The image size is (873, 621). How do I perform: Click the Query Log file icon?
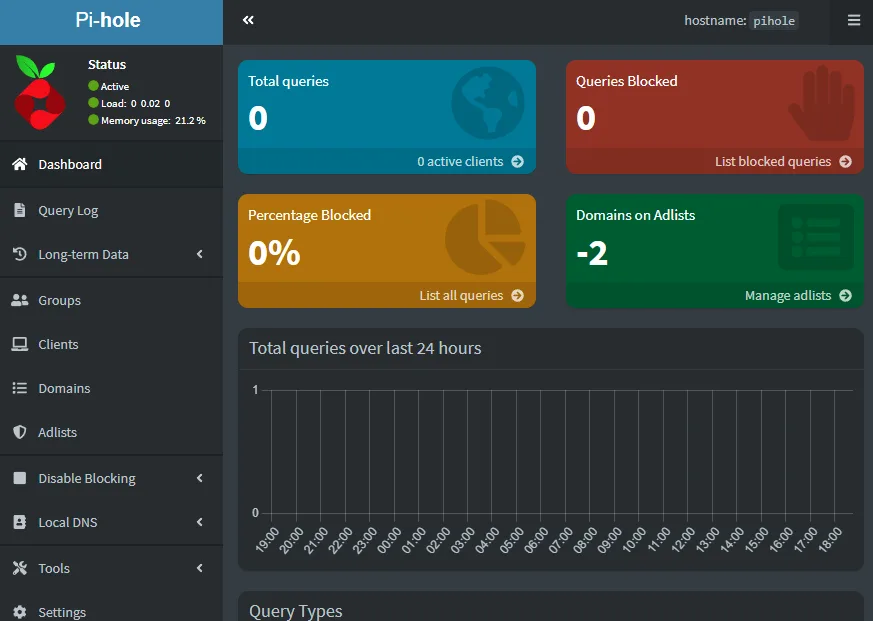19,210
